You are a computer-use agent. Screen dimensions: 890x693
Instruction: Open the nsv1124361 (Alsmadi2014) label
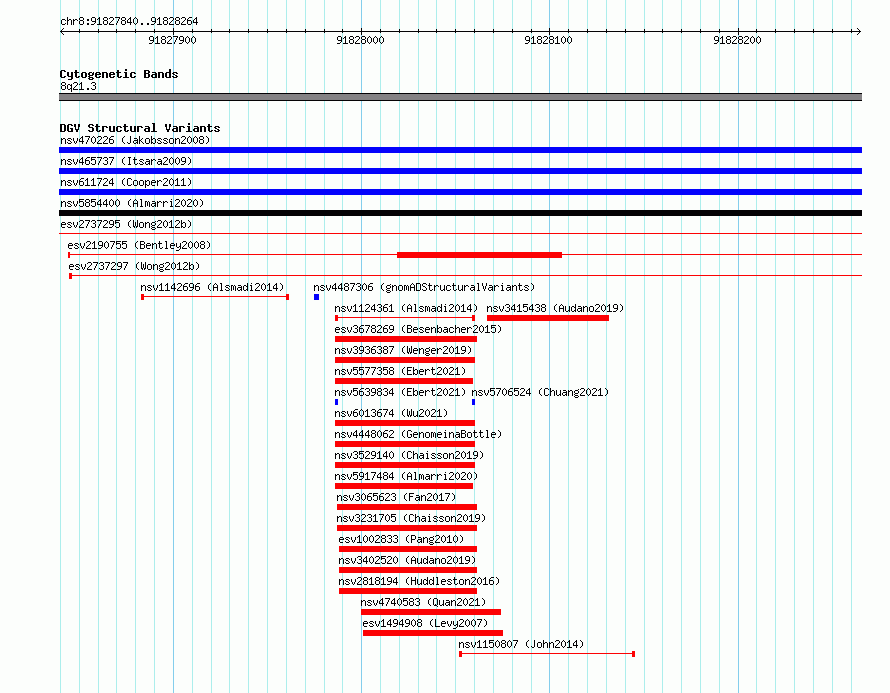[x=406, y=308]
